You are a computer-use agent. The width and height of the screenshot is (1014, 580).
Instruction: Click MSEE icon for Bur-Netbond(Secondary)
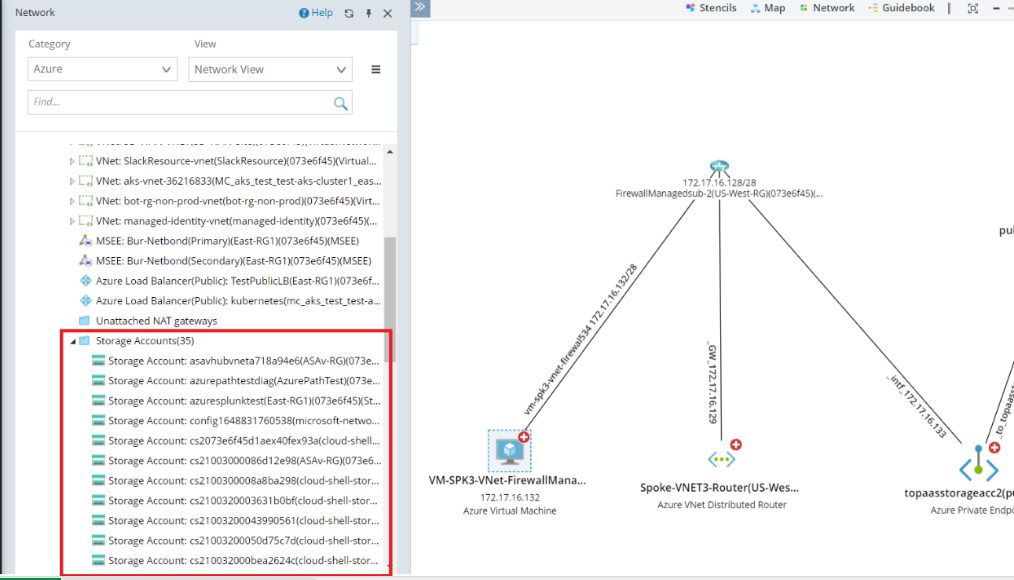pos(85,261)
